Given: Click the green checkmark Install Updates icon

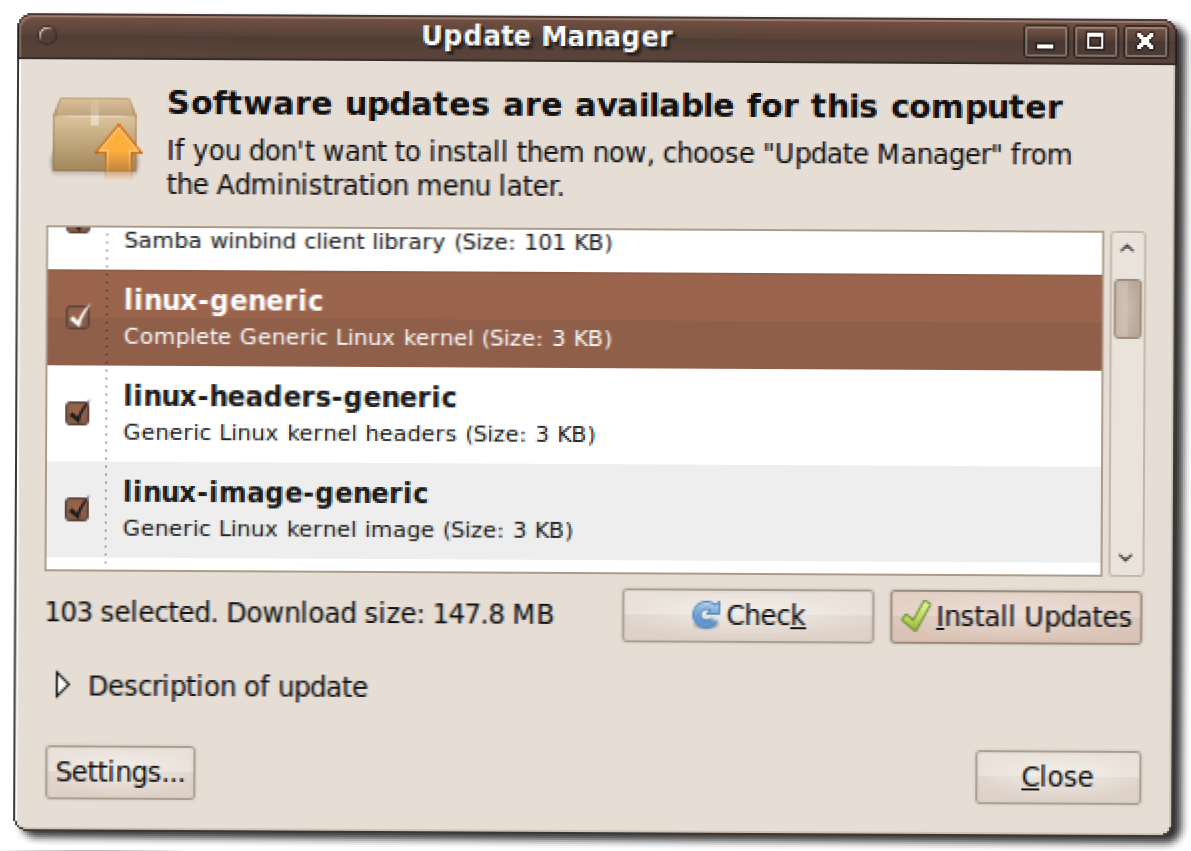Looking at the screenshot, I should [915, 616].
